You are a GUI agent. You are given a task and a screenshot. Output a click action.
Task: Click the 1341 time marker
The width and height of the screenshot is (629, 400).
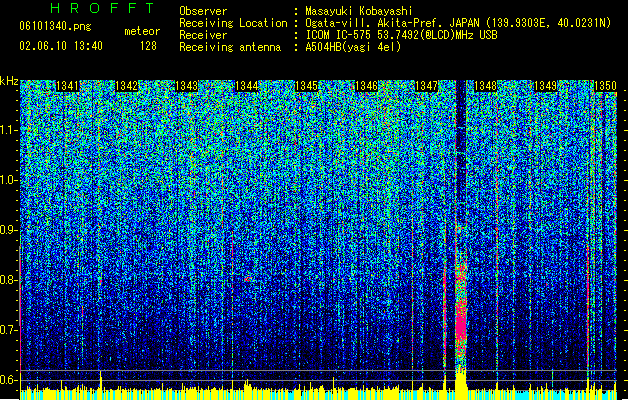[67, 86]
